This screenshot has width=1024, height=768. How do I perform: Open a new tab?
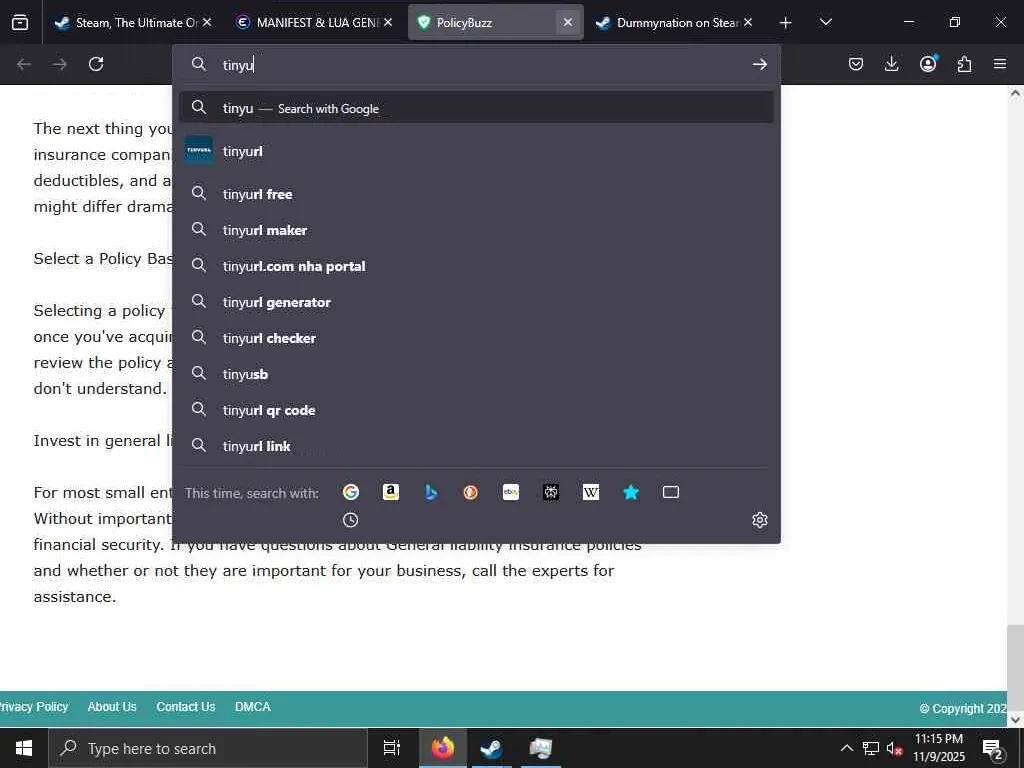pos(786,22)
